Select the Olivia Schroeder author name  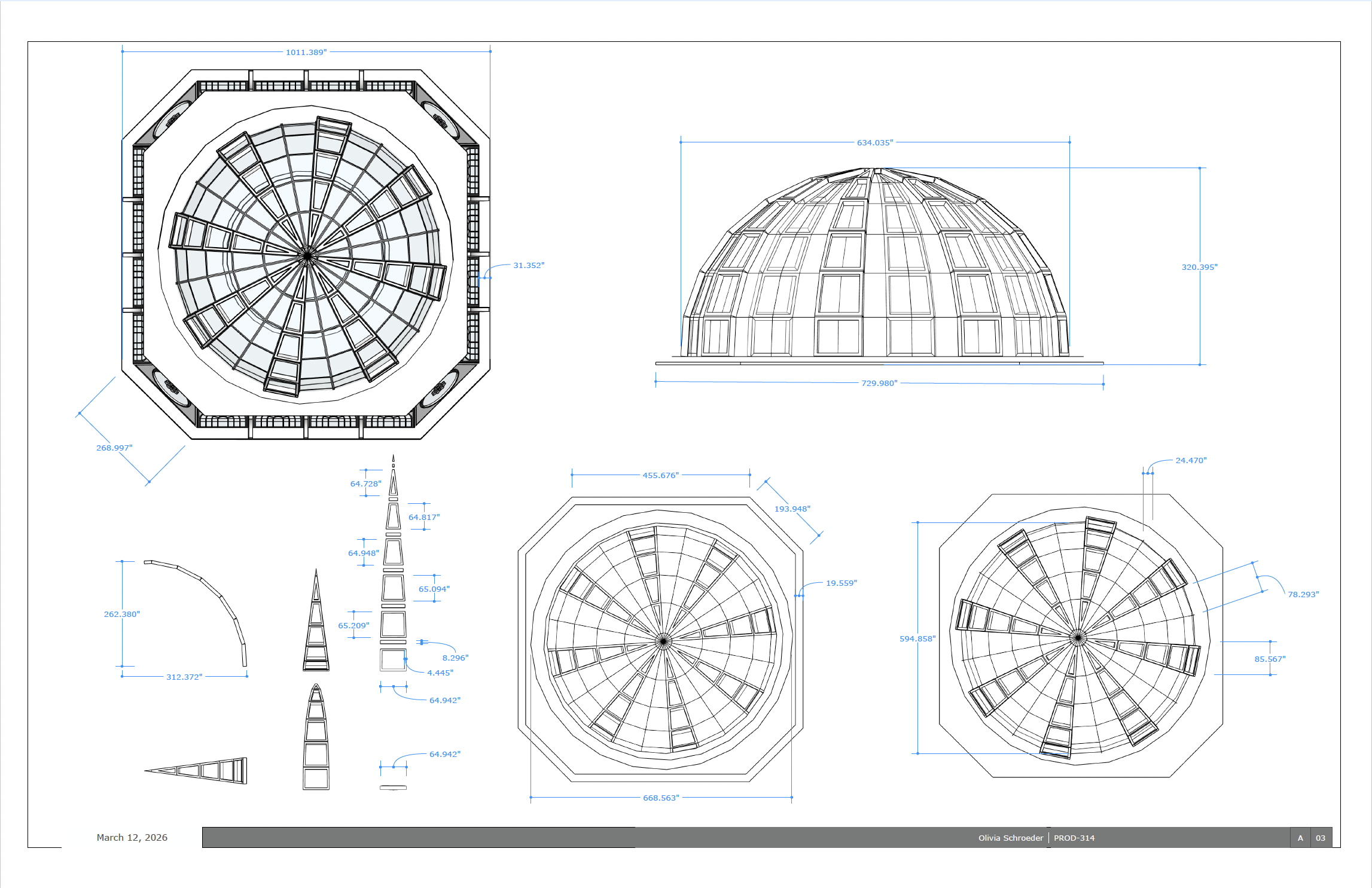(x=1010, y=838)
